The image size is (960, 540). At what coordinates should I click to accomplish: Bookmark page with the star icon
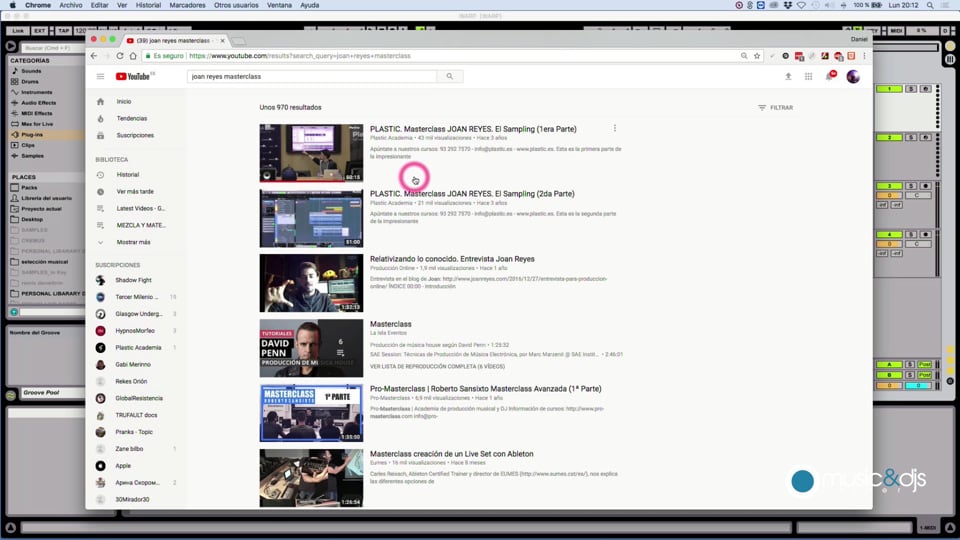pos(757,56)
